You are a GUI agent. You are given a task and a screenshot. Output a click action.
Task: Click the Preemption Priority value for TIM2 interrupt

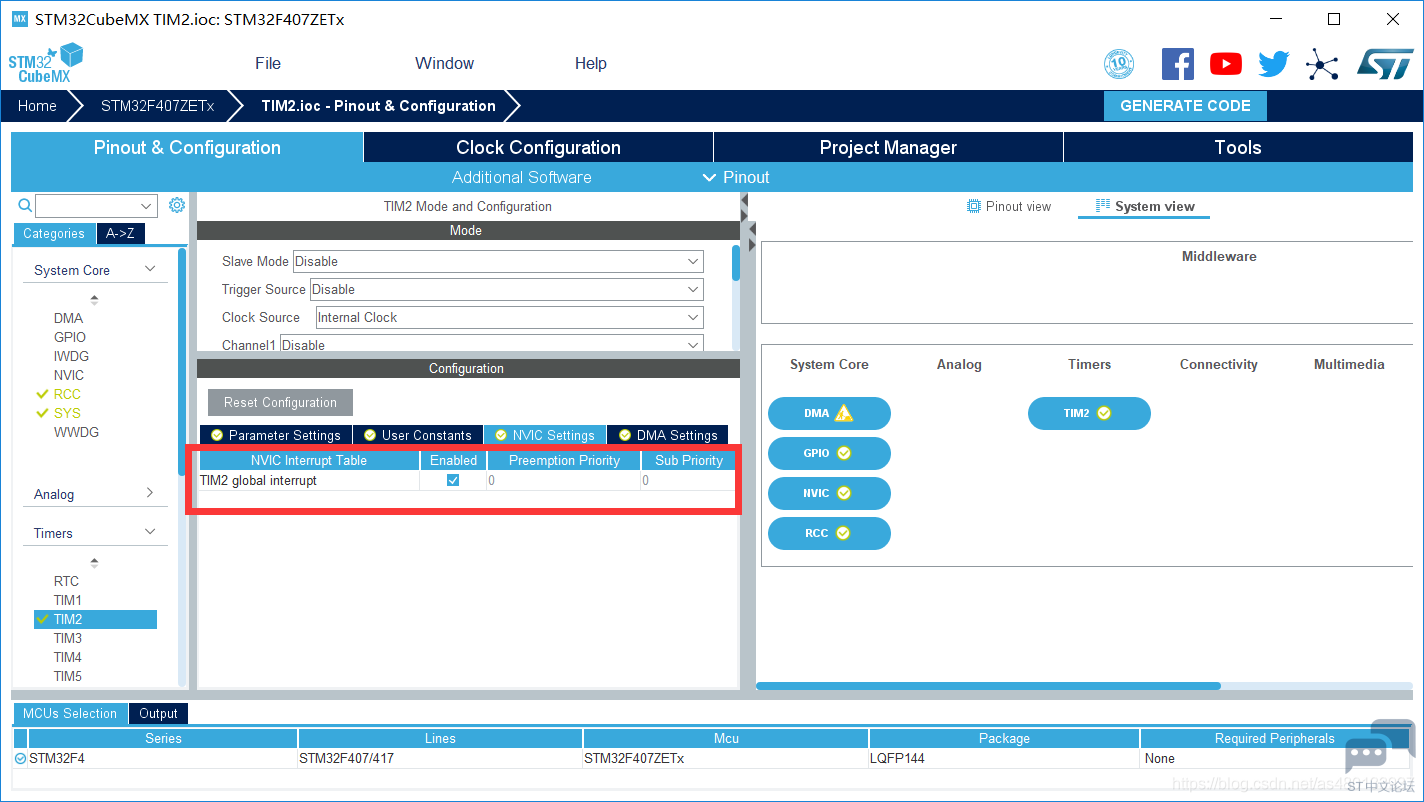pyautogui.click(x=563, y=481)
